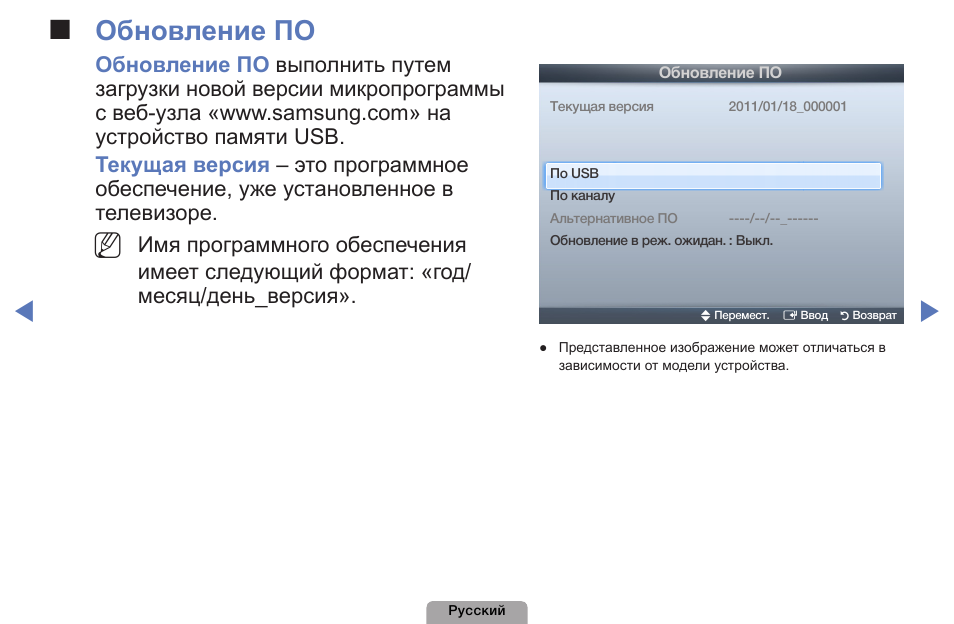The width and height of the screenshot is (954, 624).
Task: Click the bullet dot before the disclaimer text
Action: (543, 348)
